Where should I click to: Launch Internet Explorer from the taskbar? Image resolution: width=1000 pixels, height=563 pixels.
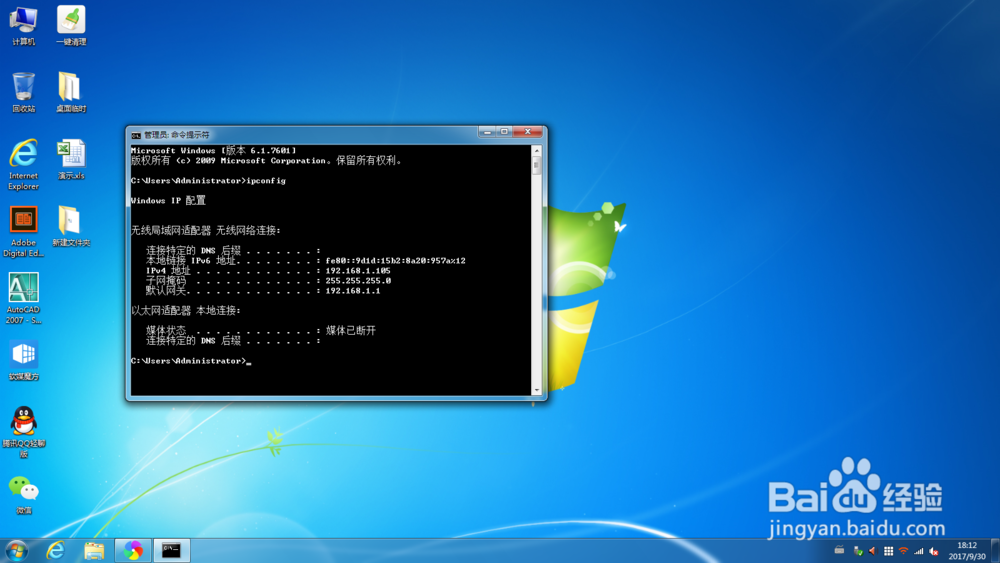[x=56, y=550]
